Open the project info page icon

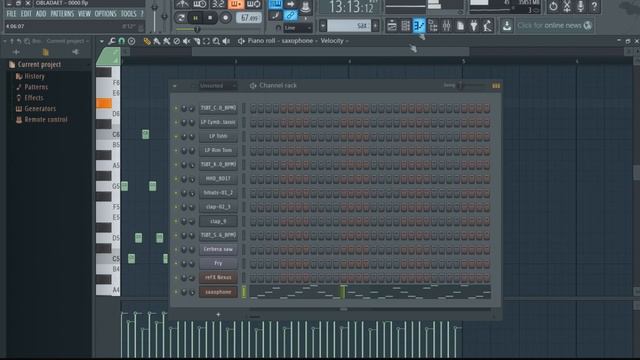point(460,26)
